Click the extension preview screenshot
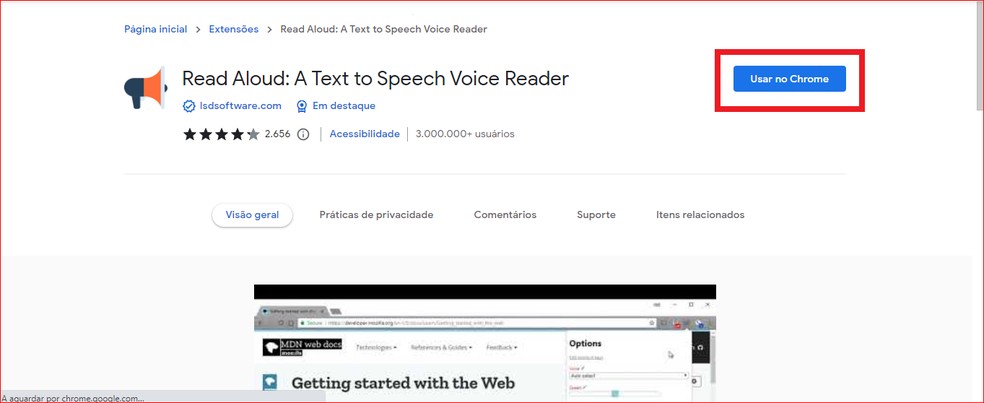 [x=484, y=343]
